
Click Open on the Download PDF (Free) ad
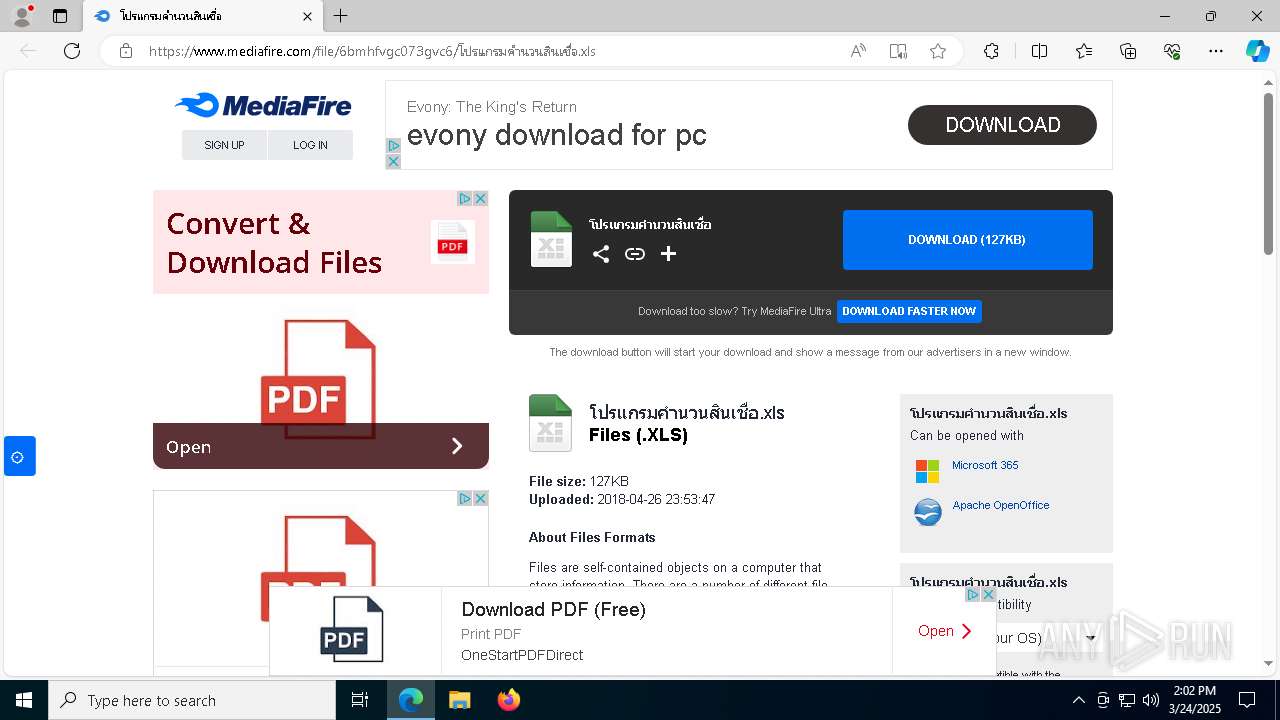coord(945,631)
